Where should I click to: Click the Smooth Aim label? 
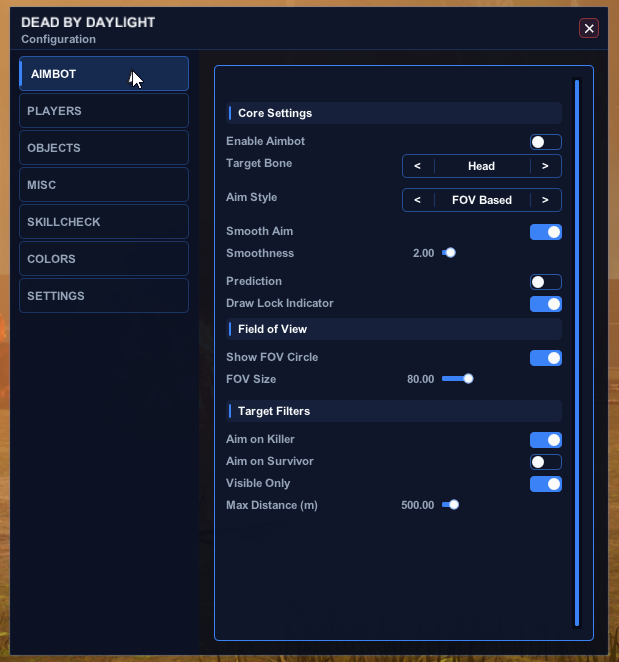click(259, 231)
